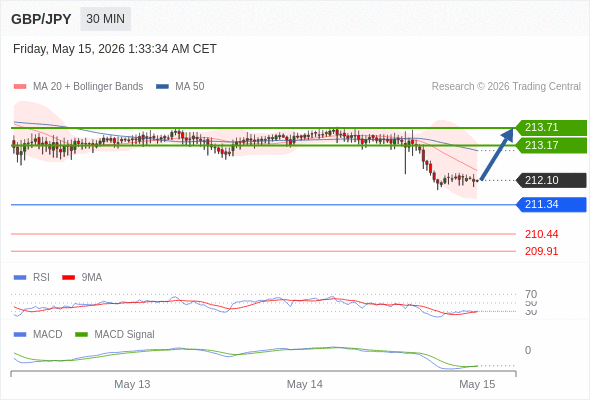590x400 pixels.
Task: Select the 211.34 blue pivot label
Action: coord(551,205)
